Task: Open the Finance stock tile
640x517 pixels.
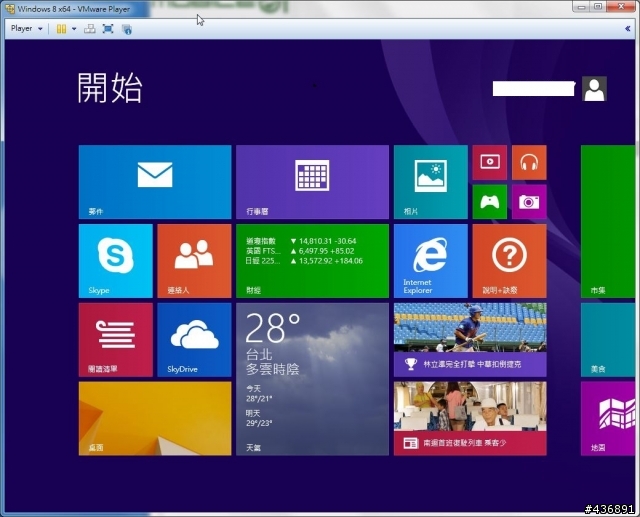Action: click(312, 261)
